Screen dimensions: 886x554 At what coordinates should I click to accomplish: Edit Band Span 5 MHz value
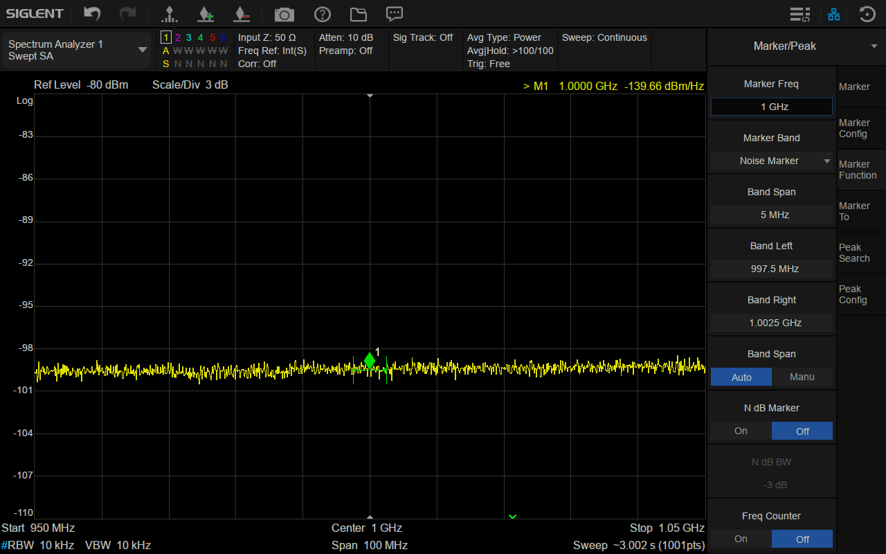click(771, 215)
